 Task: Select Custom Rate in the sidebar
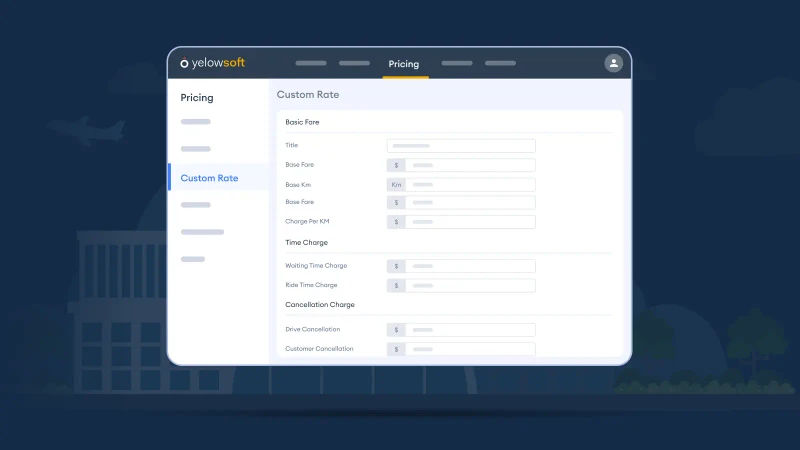pos(209,178)
